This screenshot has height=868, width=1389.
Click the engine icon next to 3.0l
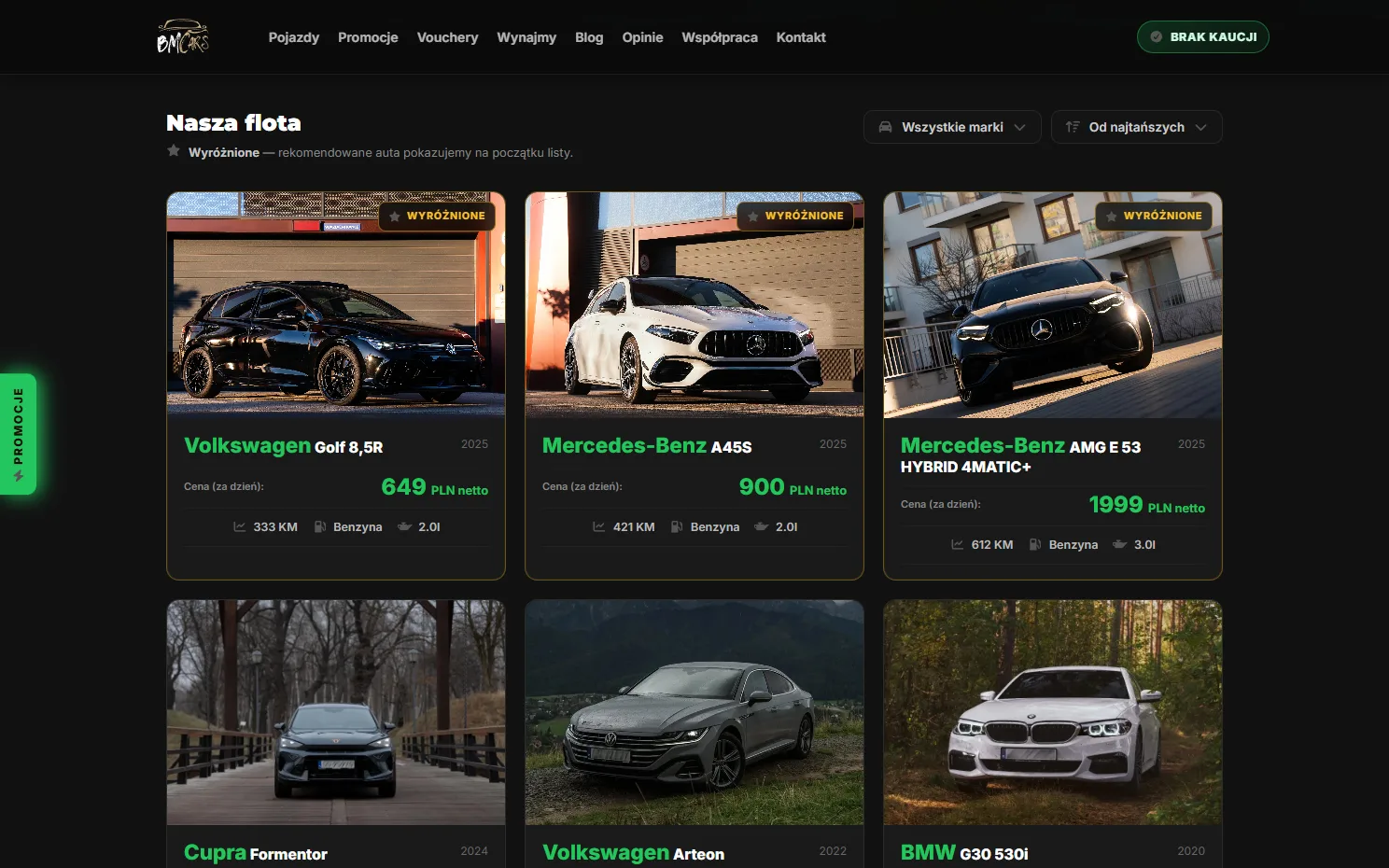[x=1120, y=545]
